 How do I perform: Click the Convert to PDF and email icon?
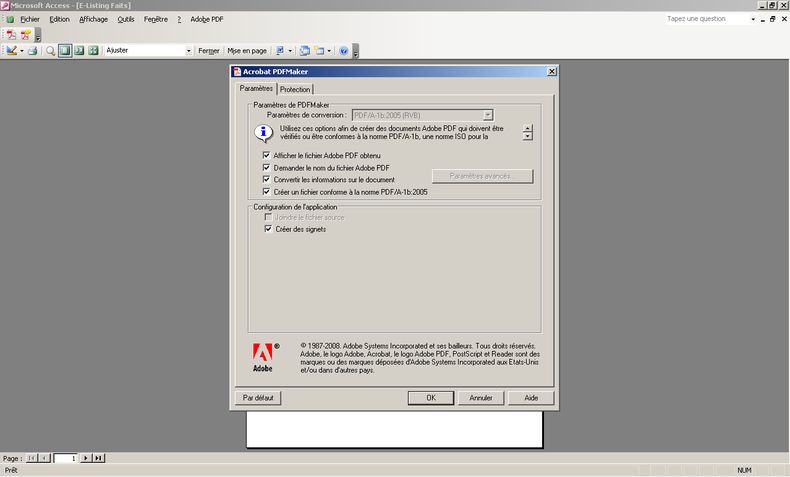[x=25, y=35]
